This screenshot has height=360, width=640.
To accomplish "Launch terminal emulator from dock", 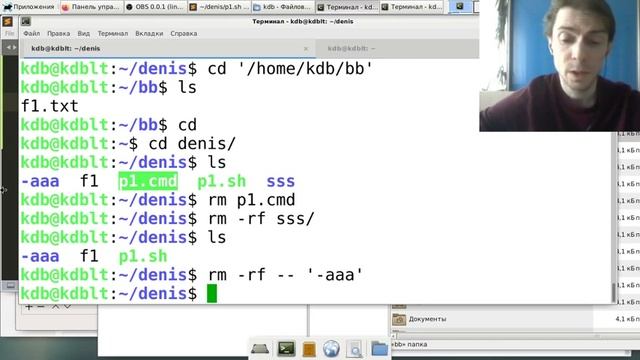I will coord(287,349).
